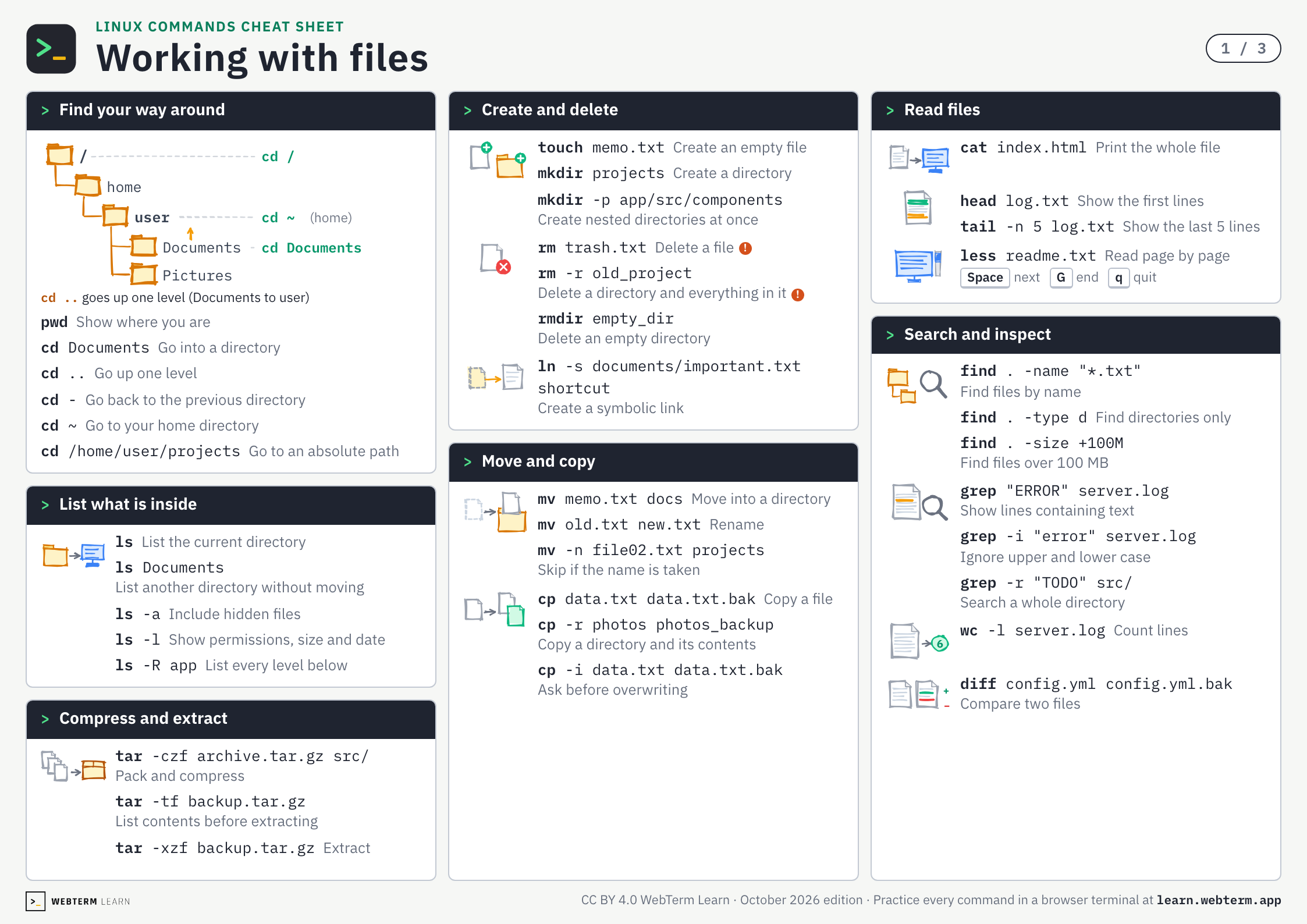The width and height of the screenshot is (1307, 924).
Task: Click the line count icon beside wc
Action: click(919, 641)
